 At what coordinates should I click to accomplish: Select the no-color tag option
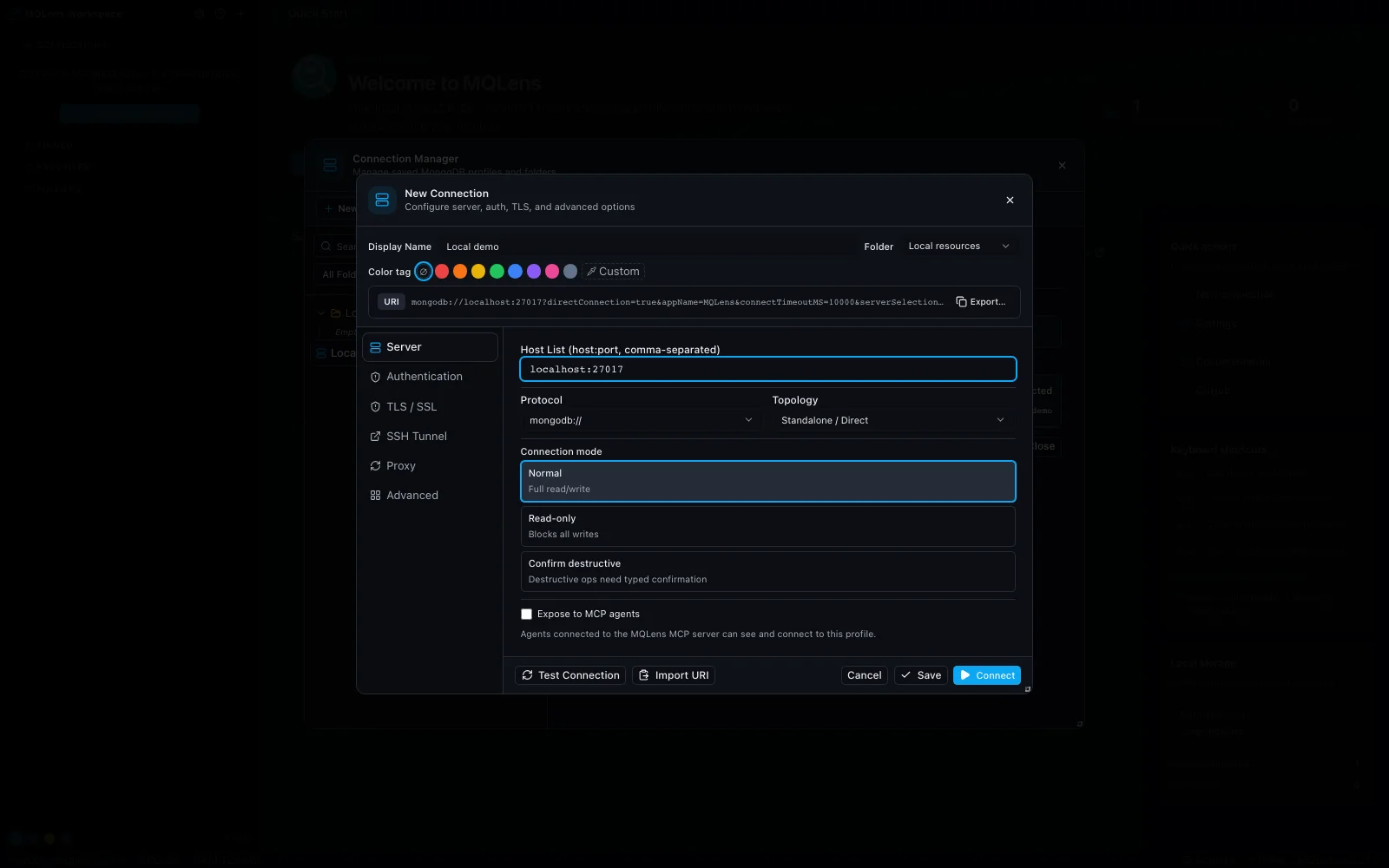tap(424, 272)
